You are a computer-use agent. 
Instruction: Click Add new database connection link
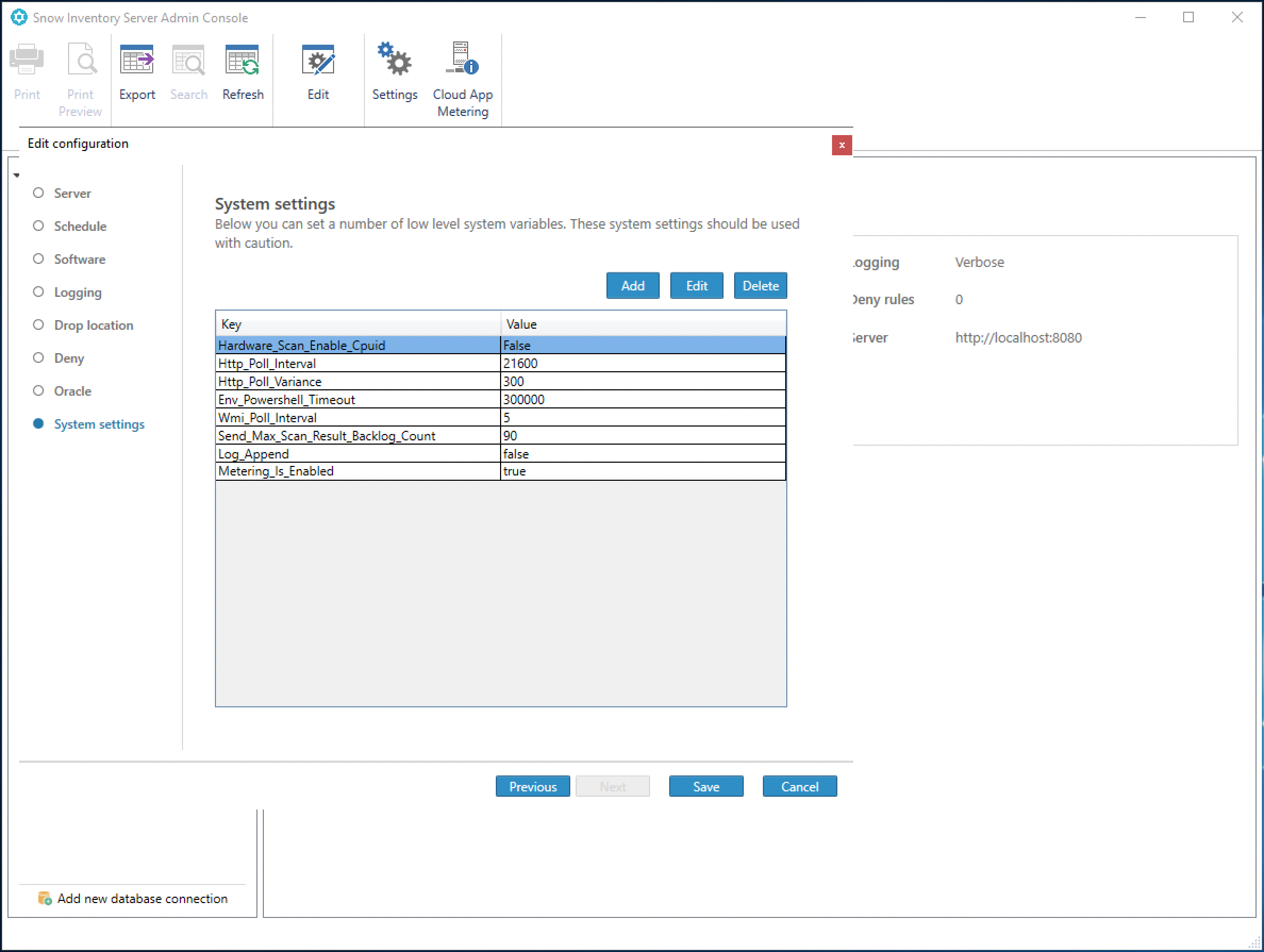142,898
